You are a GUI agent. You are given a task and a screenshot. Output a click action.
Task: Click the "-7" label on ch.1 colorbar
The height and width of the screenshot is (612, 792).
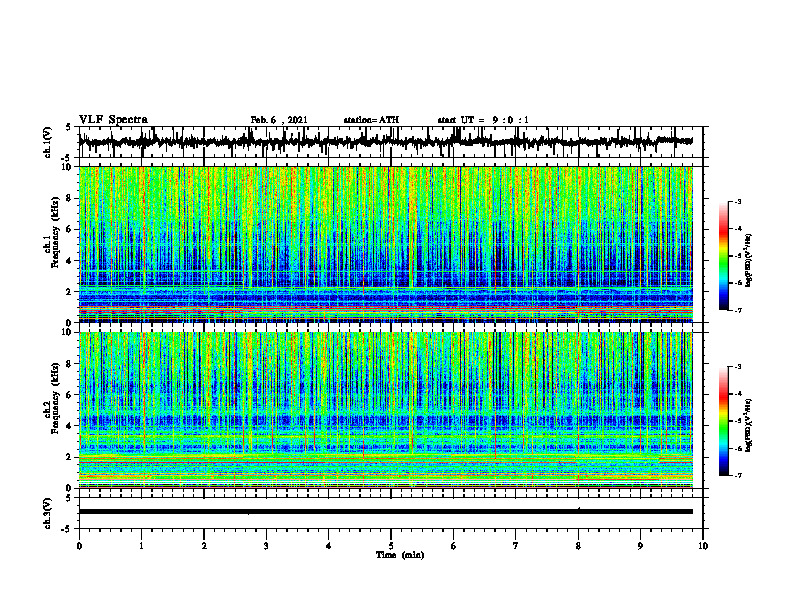[x=738, y=310]
